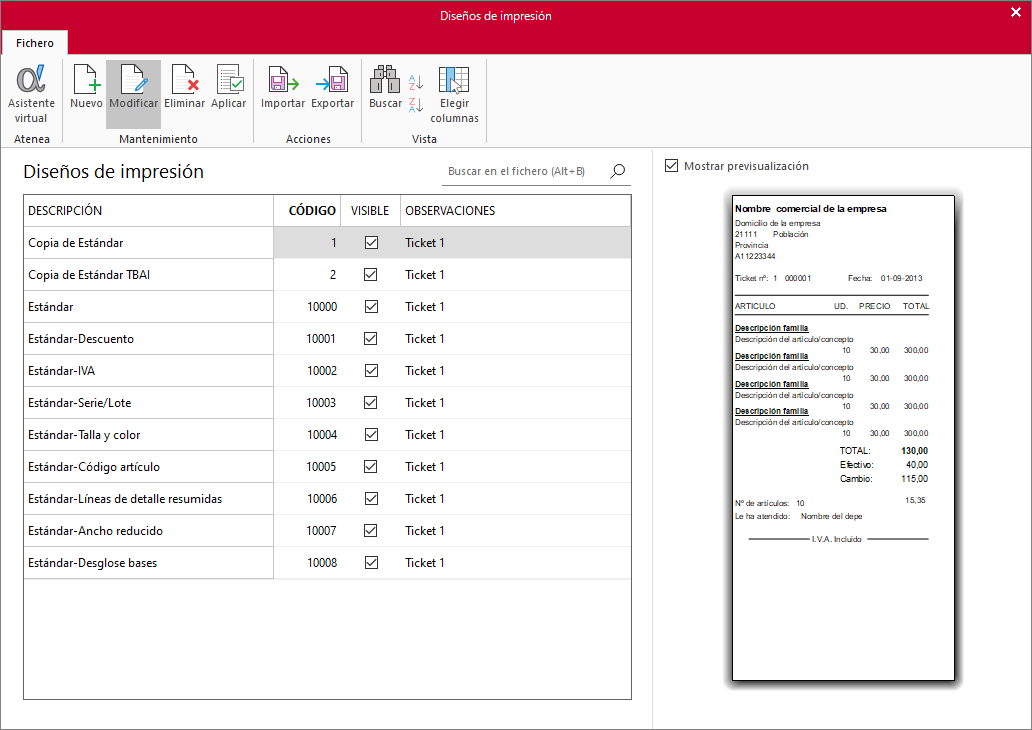Switch to the Fichero tab

tap(35, 43)
